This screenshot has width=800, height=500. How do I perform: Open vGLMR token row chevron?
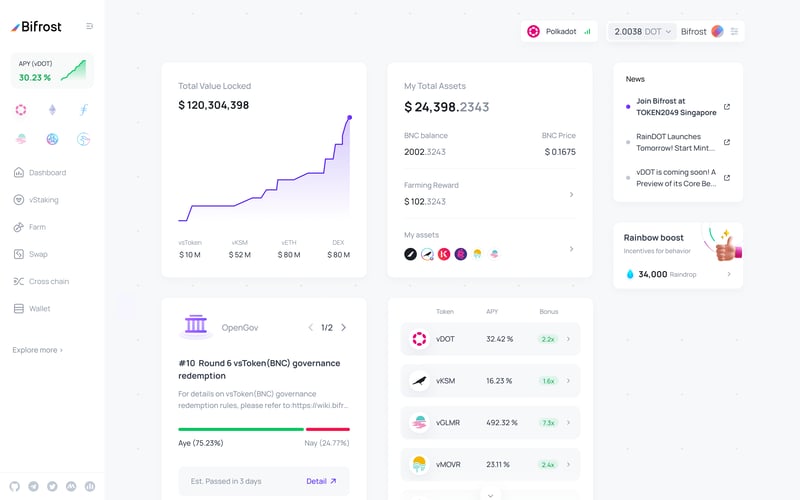(568, 422)
